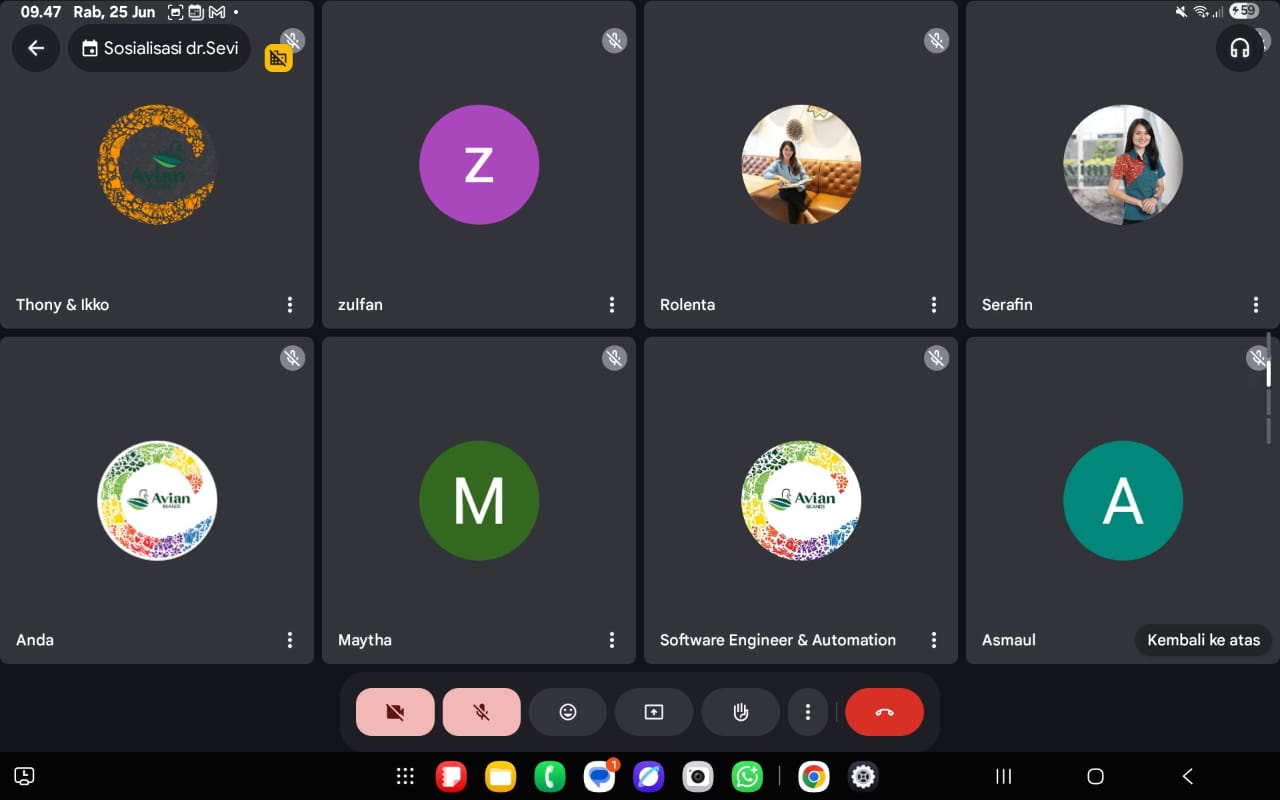Click the vertical scrollbar on the right edge
The image size is (1280, 800).
[x=1269, y=385]
